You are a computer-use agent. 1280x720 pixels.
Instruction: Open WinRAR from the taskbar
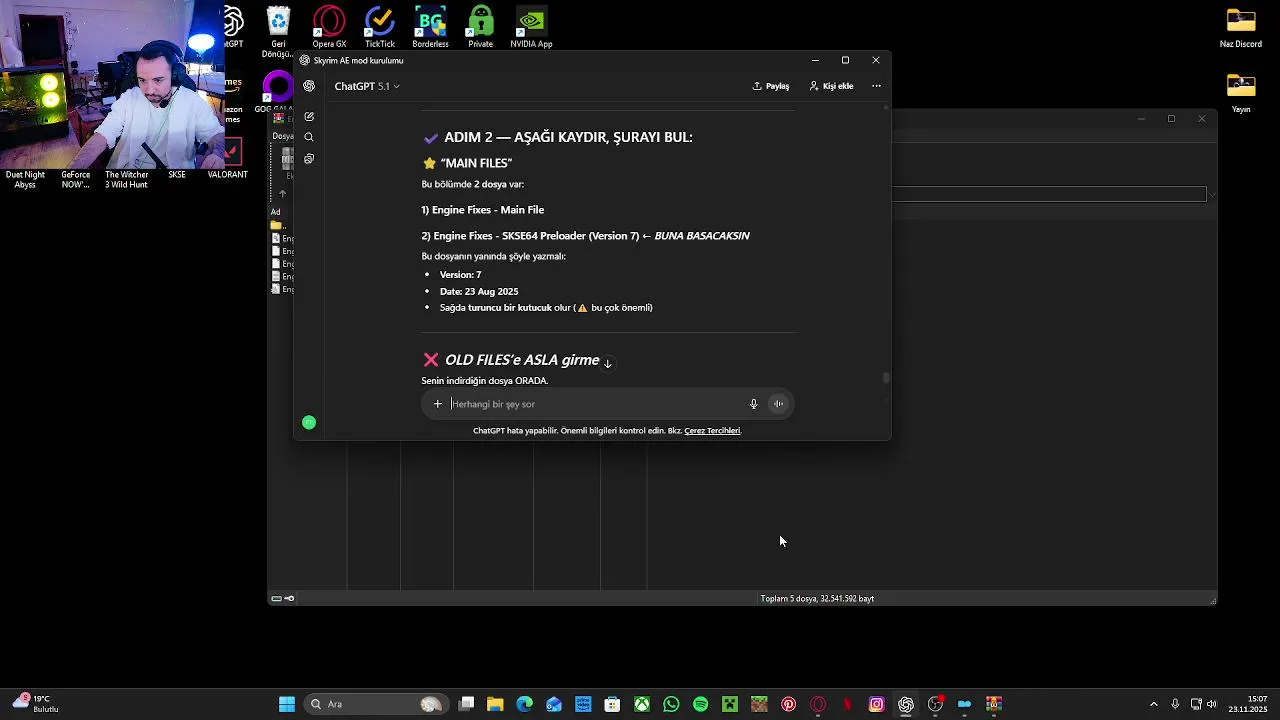(x=994, y=704)
